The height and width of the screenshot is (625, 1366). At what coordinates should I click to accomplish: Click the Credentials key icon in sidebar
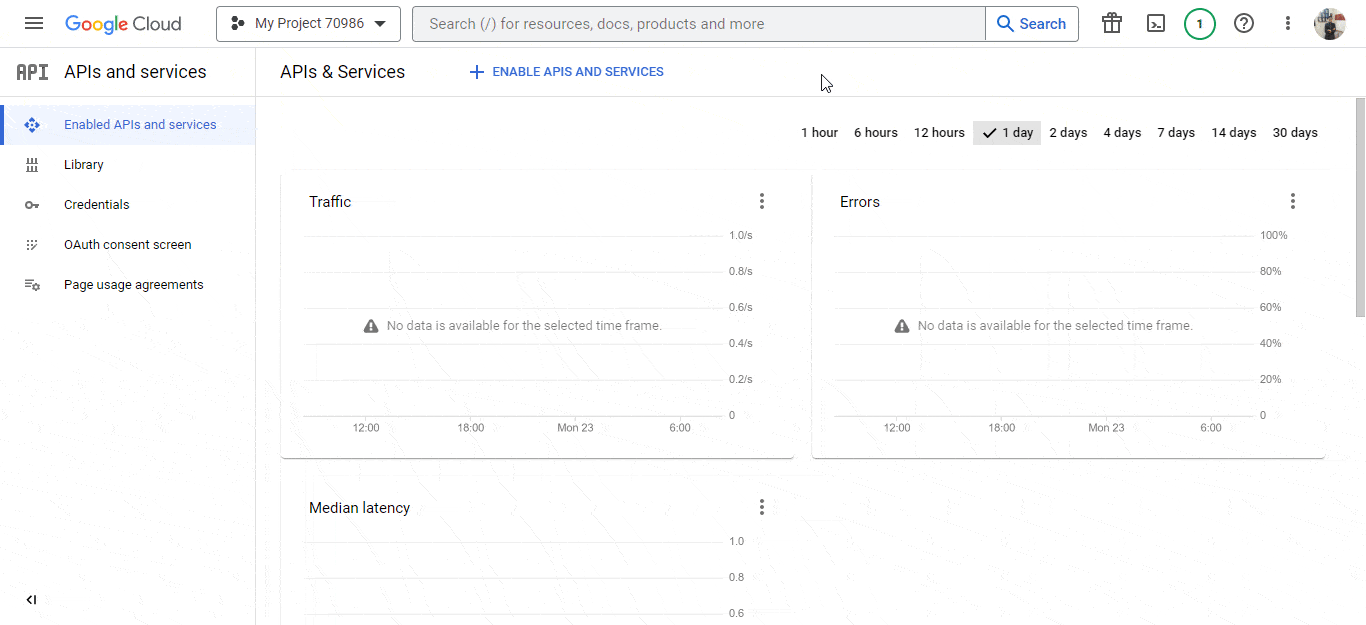pos(32,204)
